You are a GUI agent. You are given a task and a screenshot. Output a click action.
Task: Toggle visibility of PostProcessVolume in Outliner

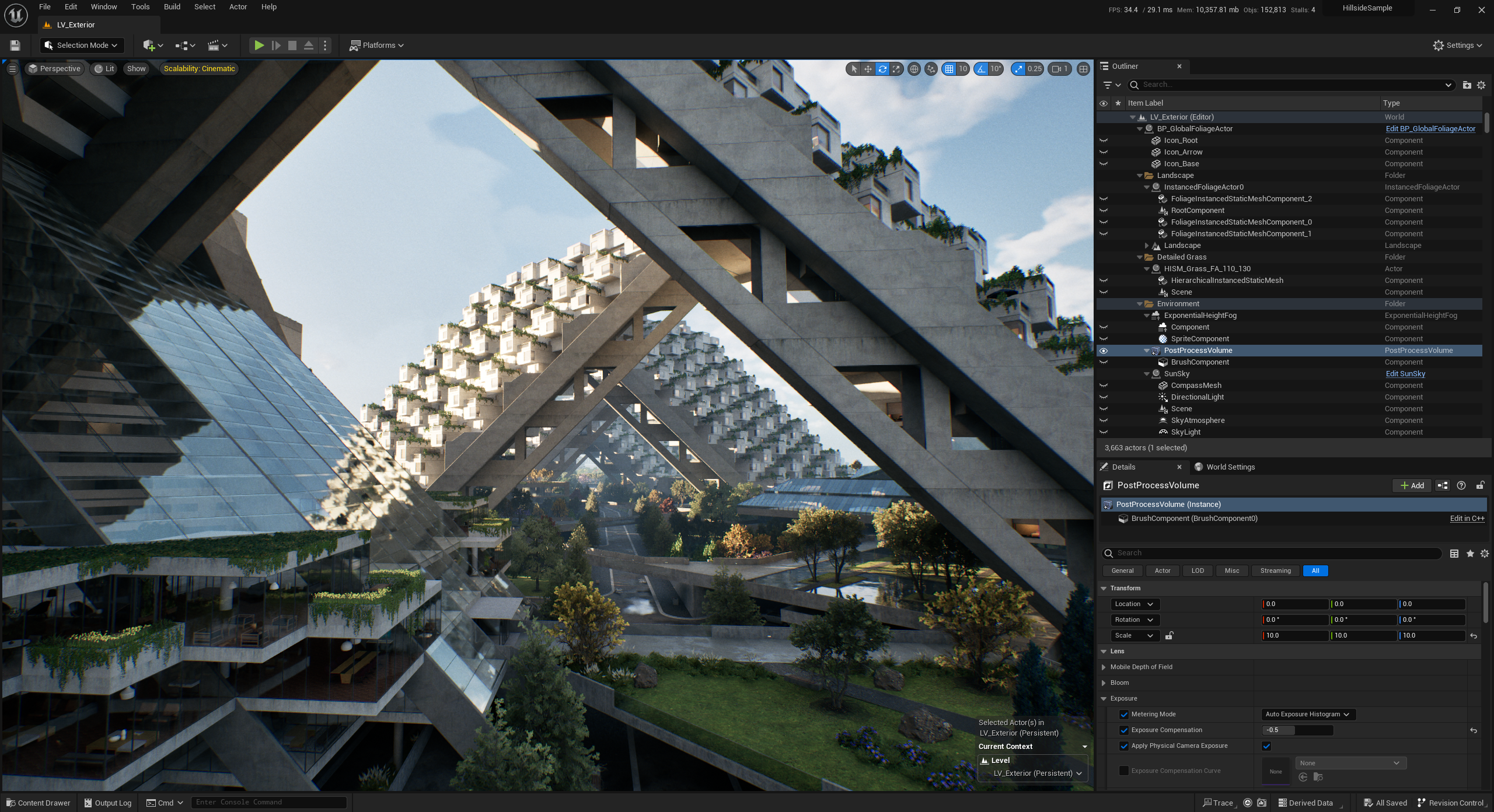click(1104, 350)
